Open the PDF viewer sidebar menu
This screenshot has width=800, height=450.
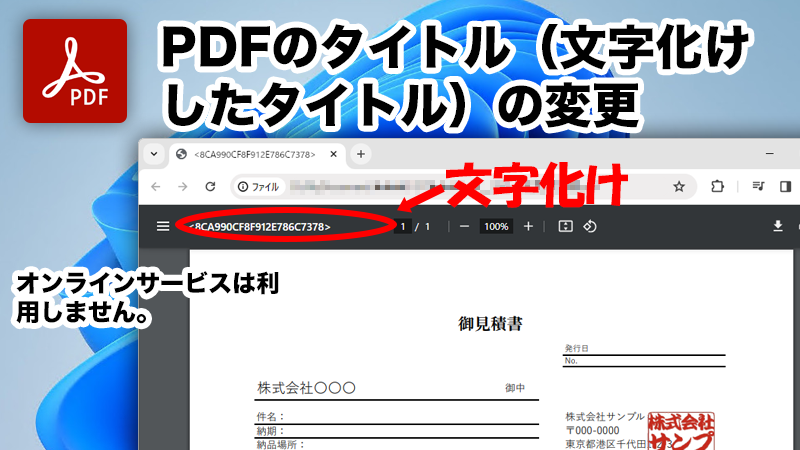coord(163,227)
